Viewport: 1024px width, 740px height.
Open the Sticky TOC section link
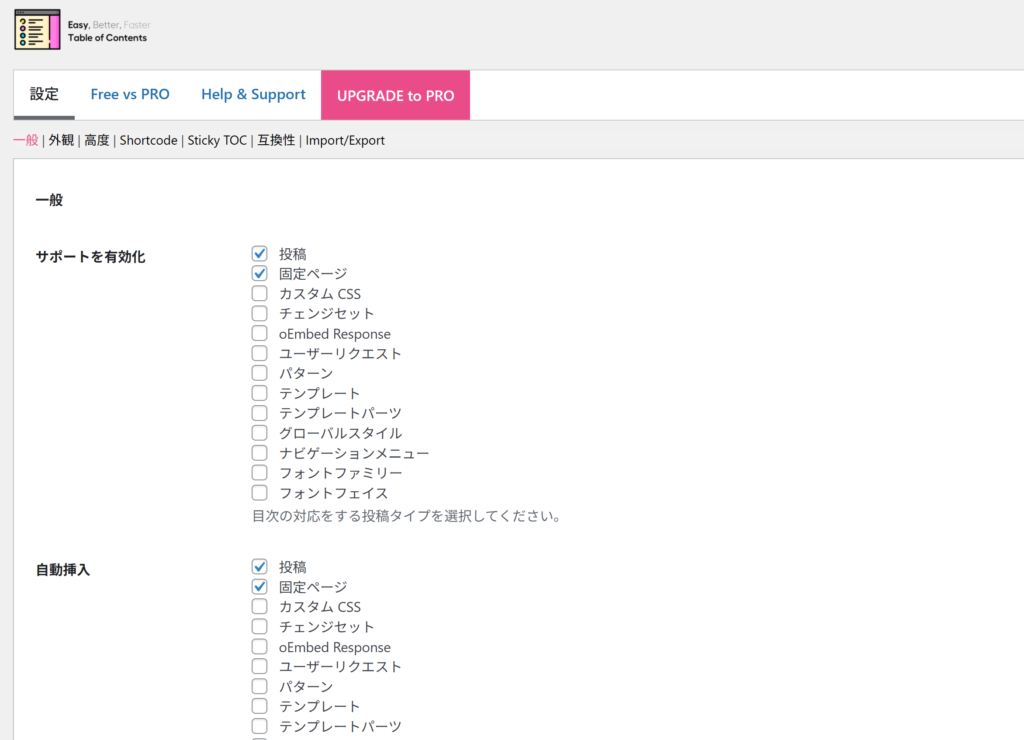217,141
